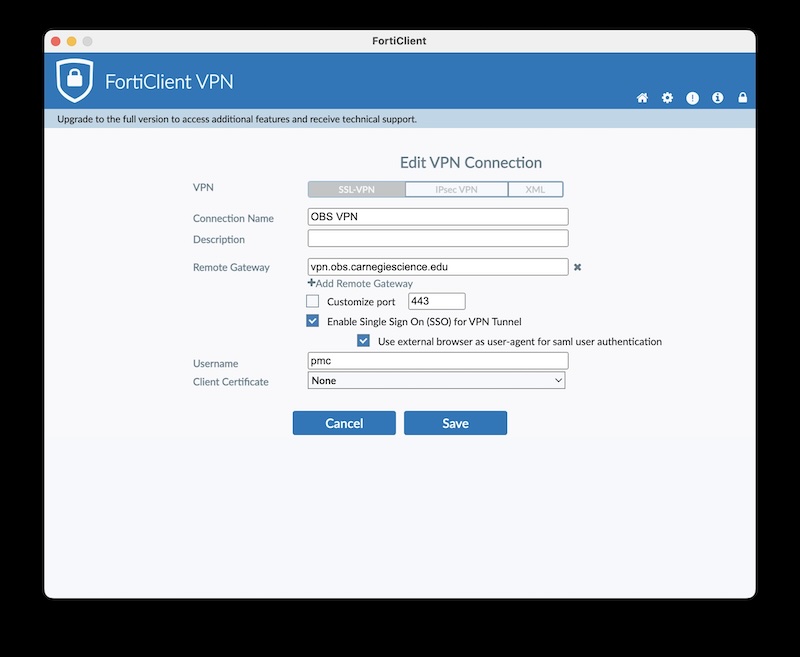Switch to the XML tab

point(536,189)
